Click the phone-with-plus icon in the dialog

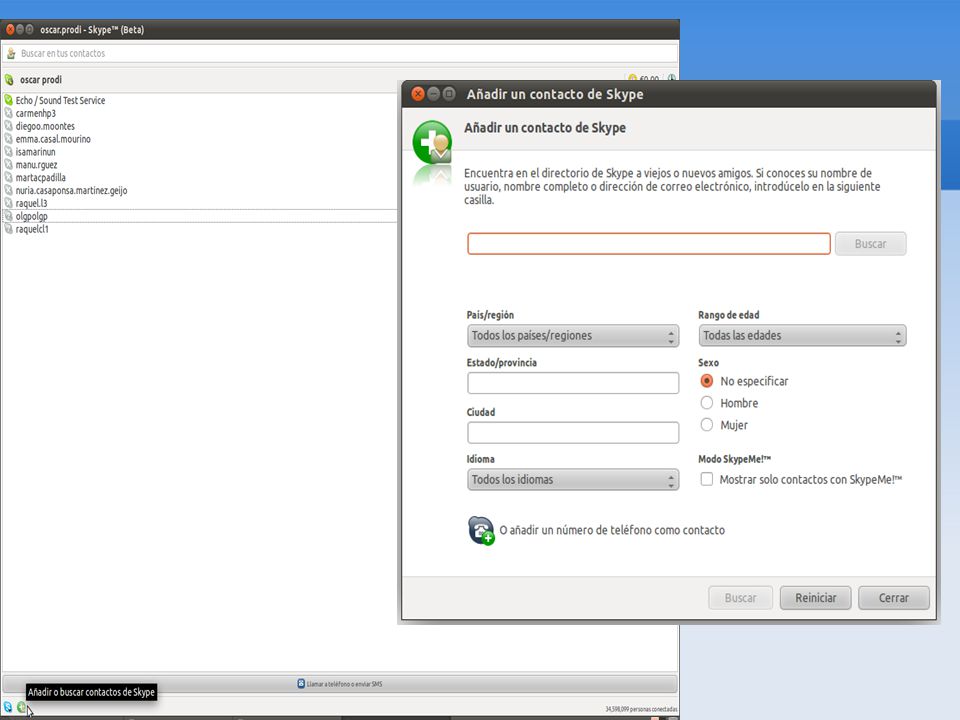(x=481, y=530)
